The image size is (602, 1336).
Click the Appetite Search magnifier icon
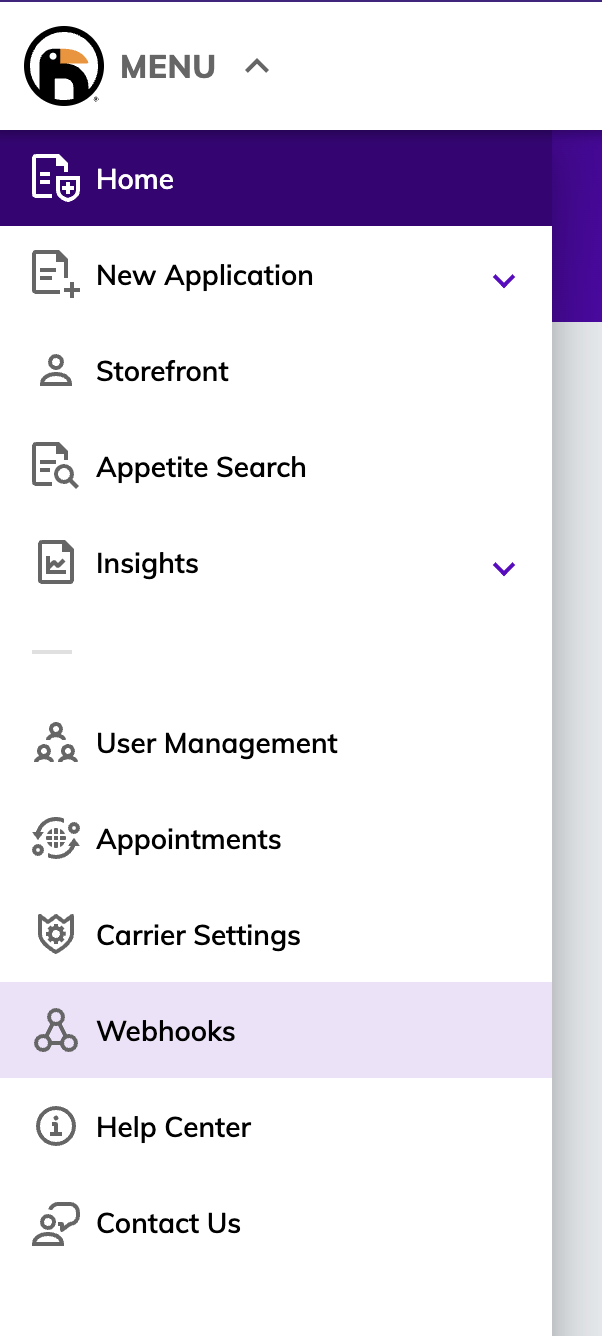pos(55,467)
